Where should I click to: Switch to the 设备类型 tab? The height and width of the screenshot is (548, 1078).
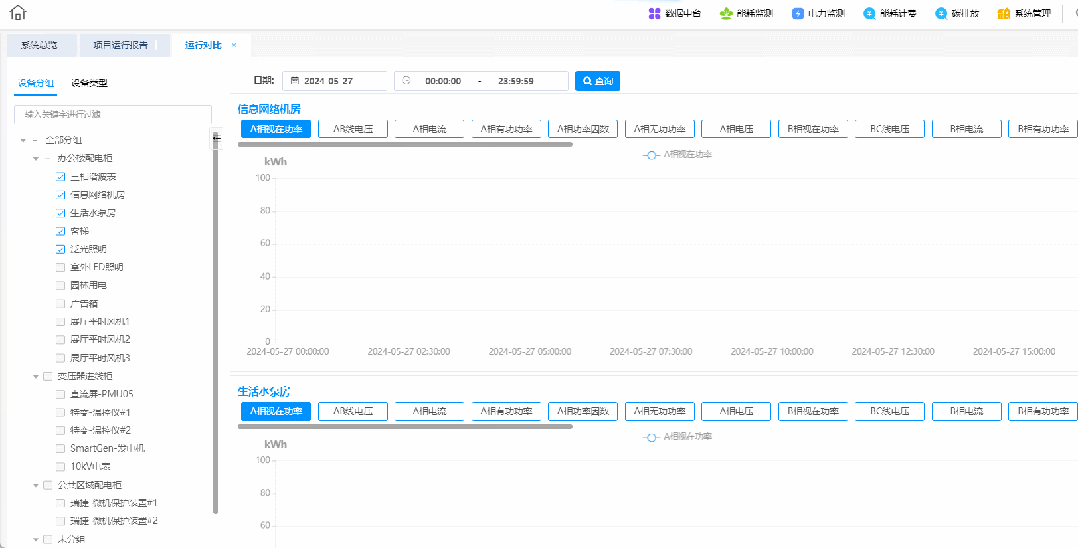(89, 83)
